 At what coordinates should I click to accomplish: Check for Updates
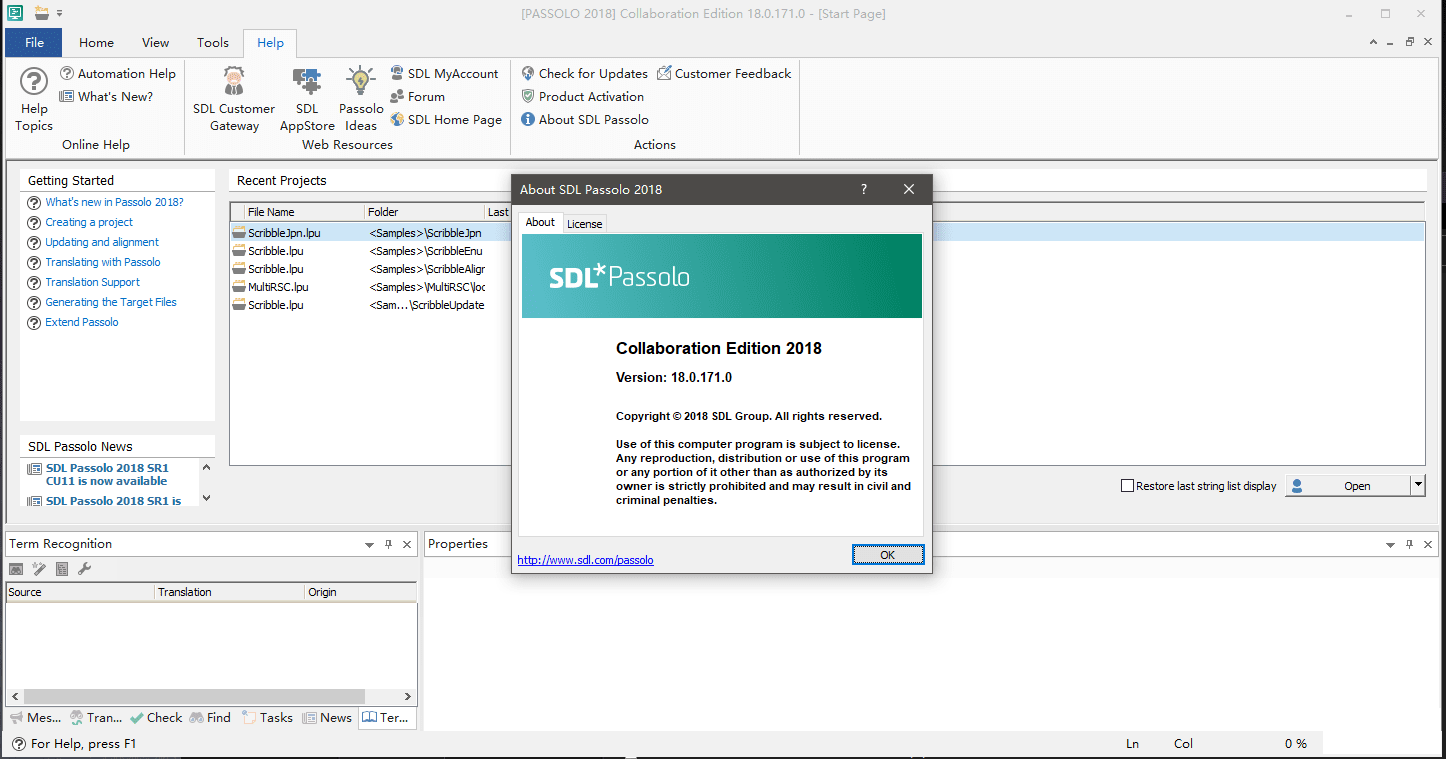584,73
